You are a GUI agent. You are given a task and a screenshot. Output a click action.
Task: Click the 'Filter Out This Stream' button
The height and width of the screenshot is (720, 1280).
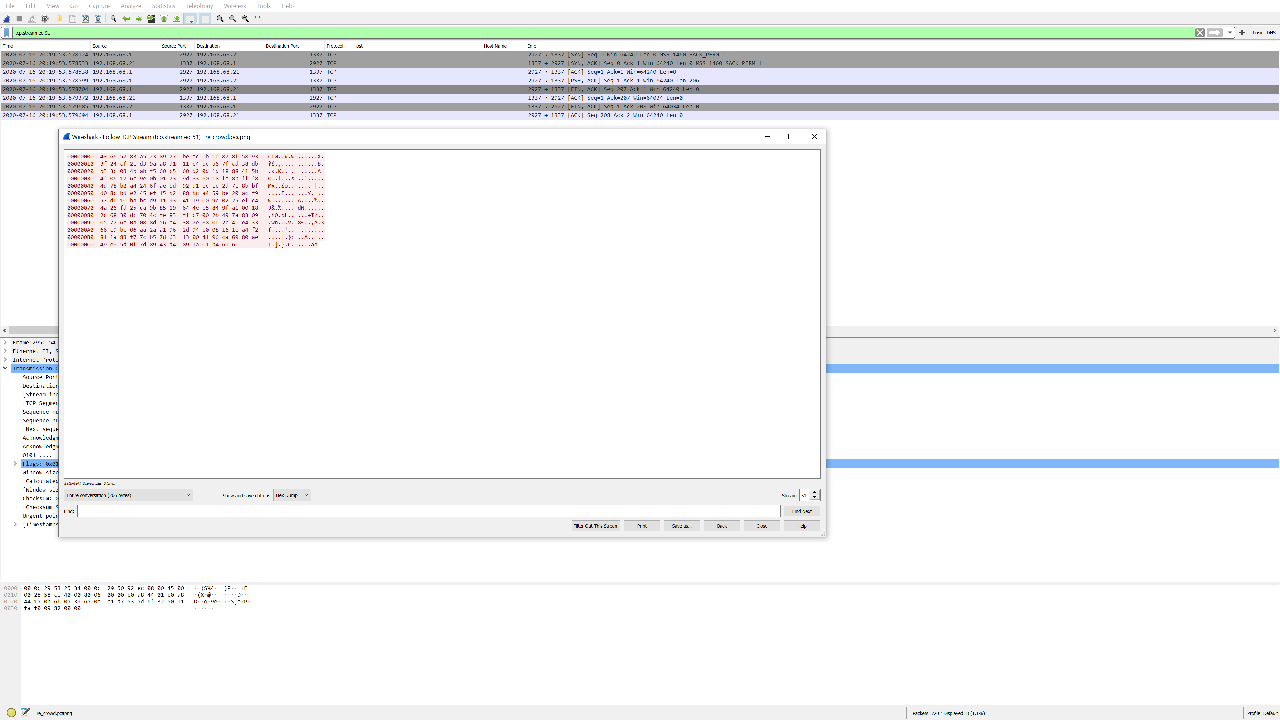pos(597,525)
